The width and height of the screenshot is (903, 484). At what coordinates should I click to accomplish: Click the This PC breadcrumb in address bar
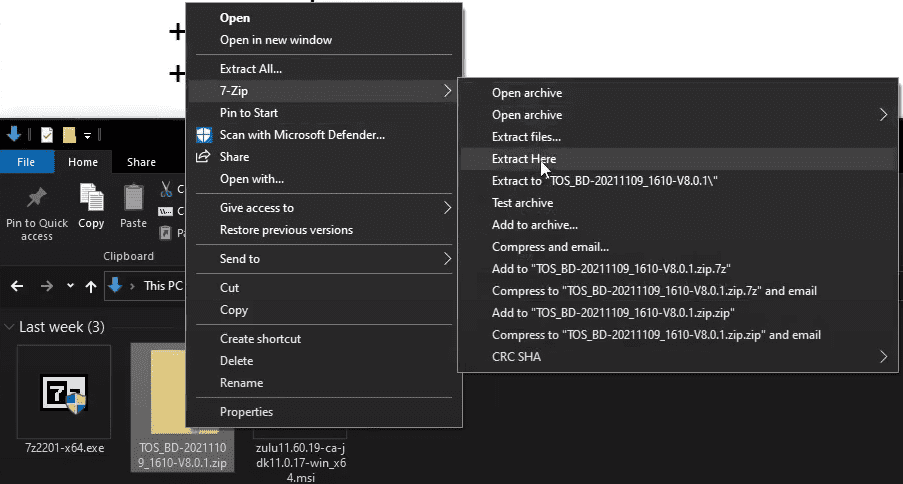click(162, 286)
